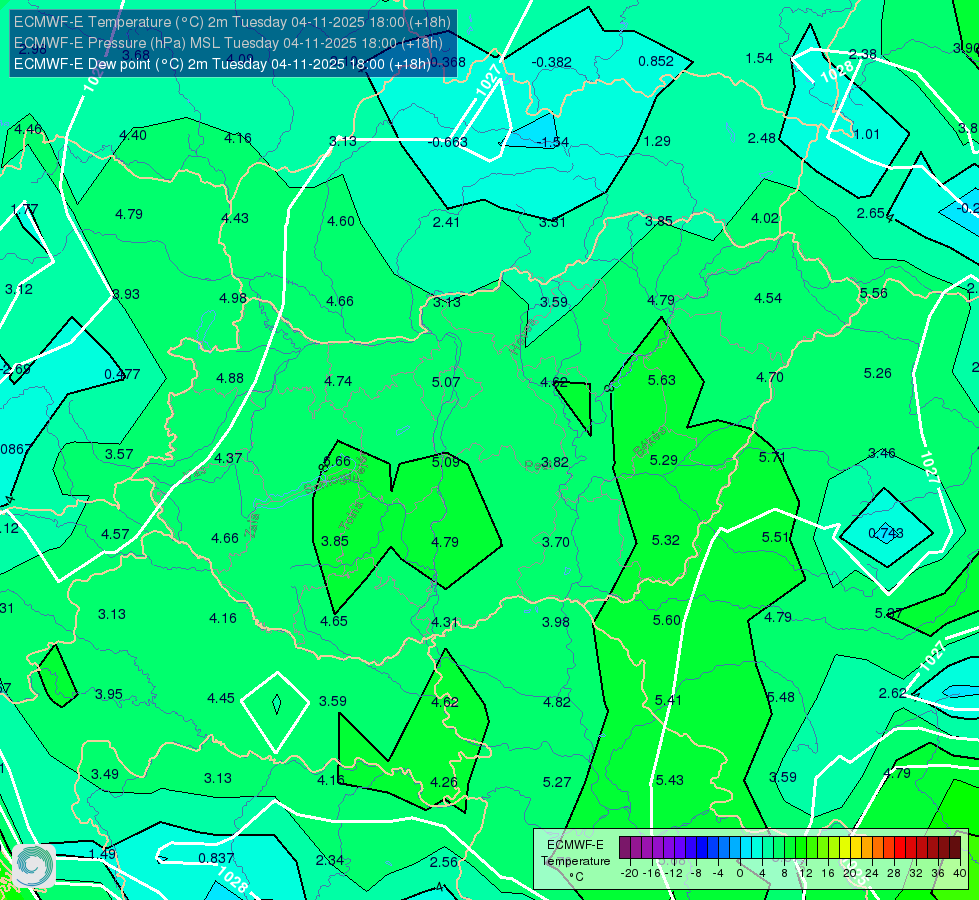Click the purple -20 swatch in the legend
The image size is (979, 900).
click(624, 848)
